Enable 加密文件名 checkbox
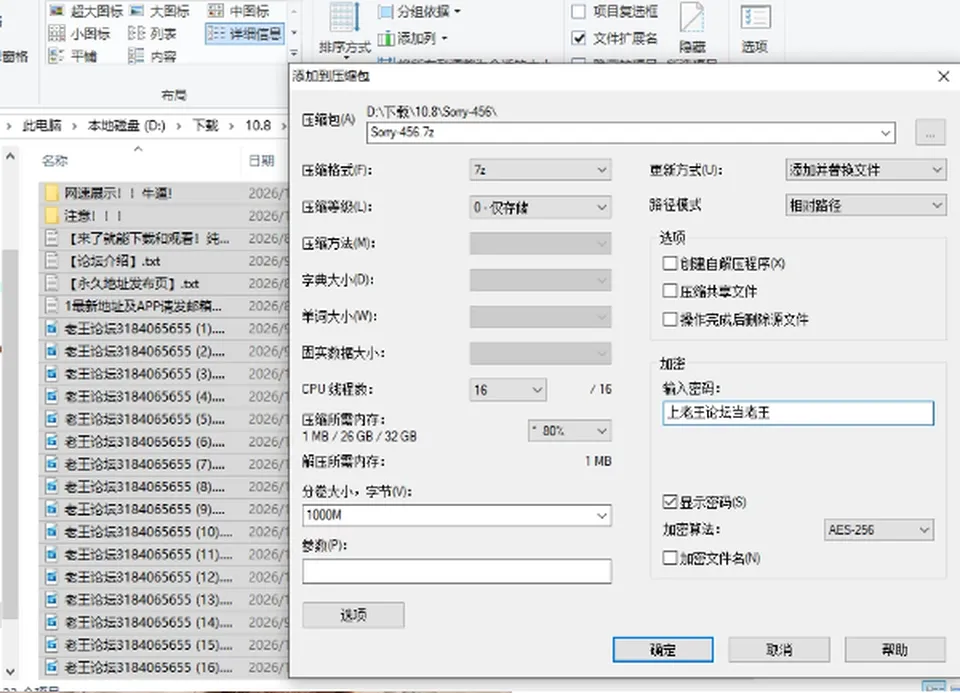 tap(670, 558)
